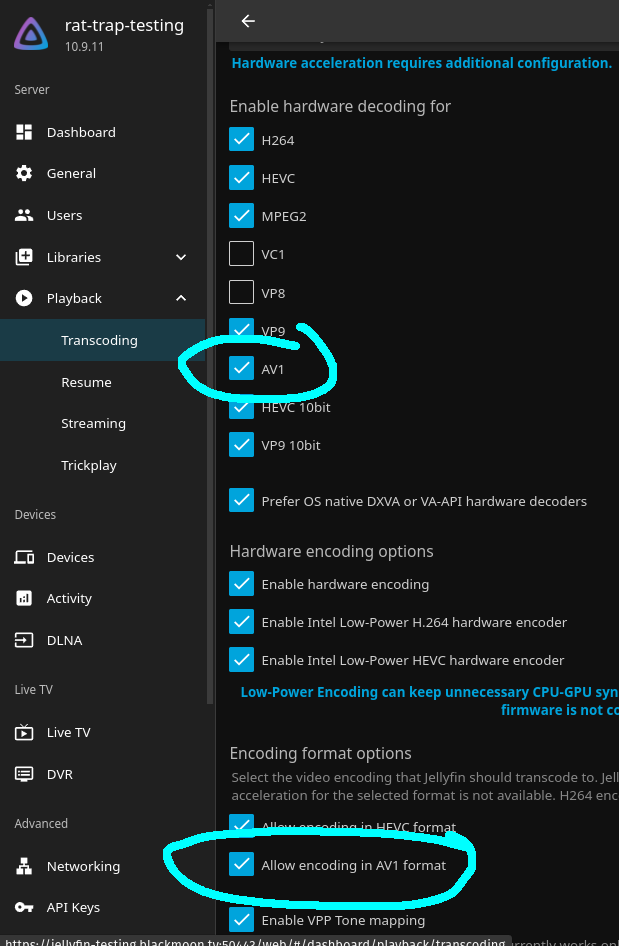This screenshot has height=946, width=619.
Task: Click the Jellyfin logo icon
Action: 31,35
